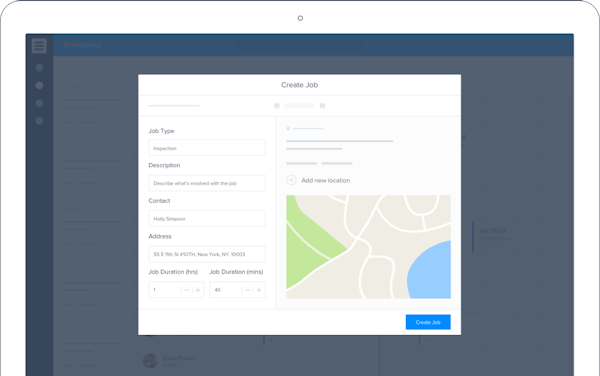Screen dimensions: 600x376
Task: Select the third sidebar circle icon
Action: click(x=39, y=103)
